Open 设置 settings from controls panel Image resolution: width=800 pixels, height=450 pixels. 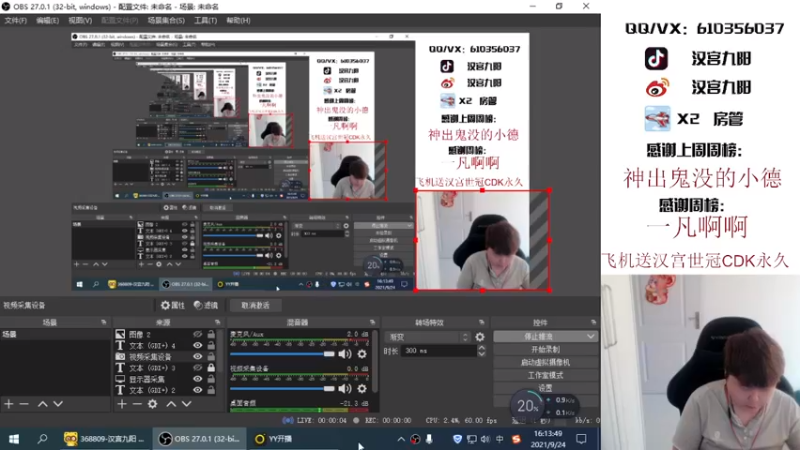(x=545, y=388)
